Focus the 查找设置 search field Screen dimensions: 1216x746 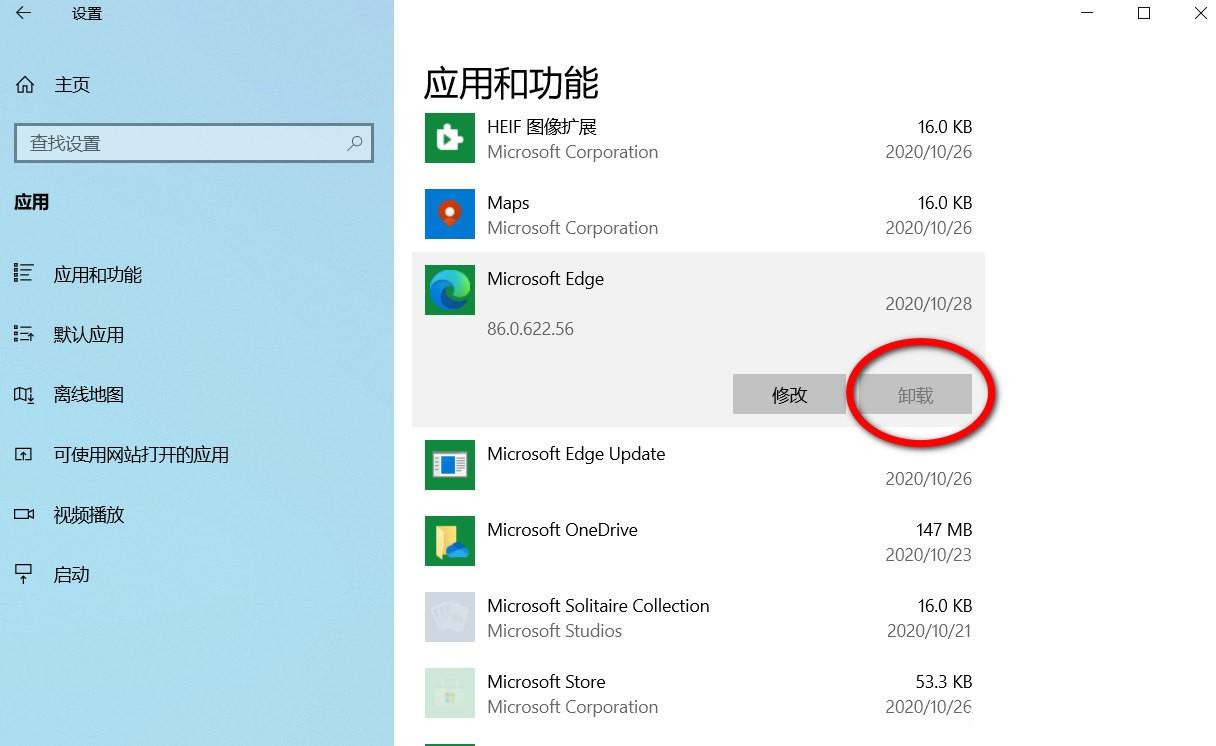click(194, 143)
